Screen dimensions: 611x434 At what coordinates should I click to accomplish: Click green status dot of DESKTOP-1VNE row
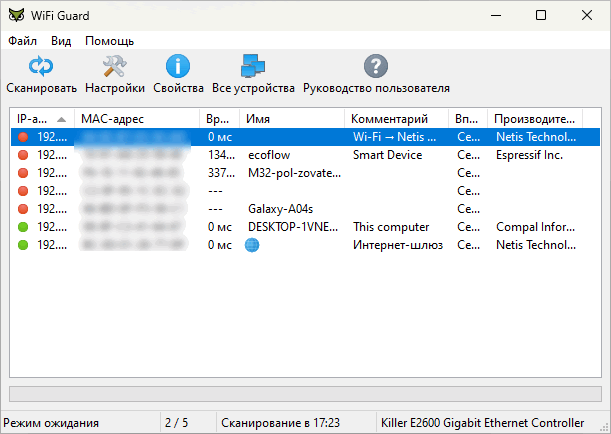click(23, 227)
